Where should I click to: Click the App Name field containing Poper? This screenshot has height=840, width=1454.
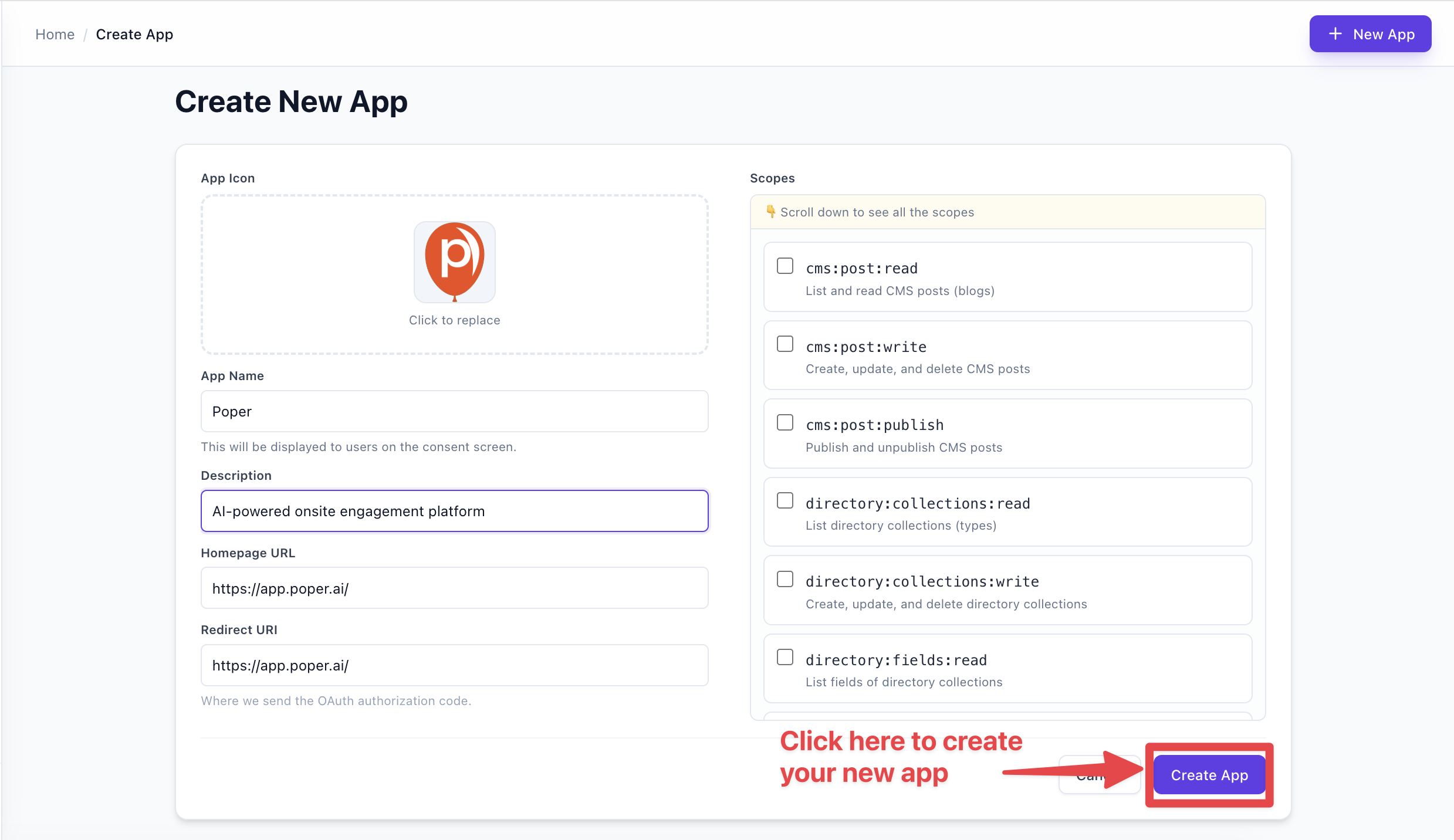click(455, 411)
